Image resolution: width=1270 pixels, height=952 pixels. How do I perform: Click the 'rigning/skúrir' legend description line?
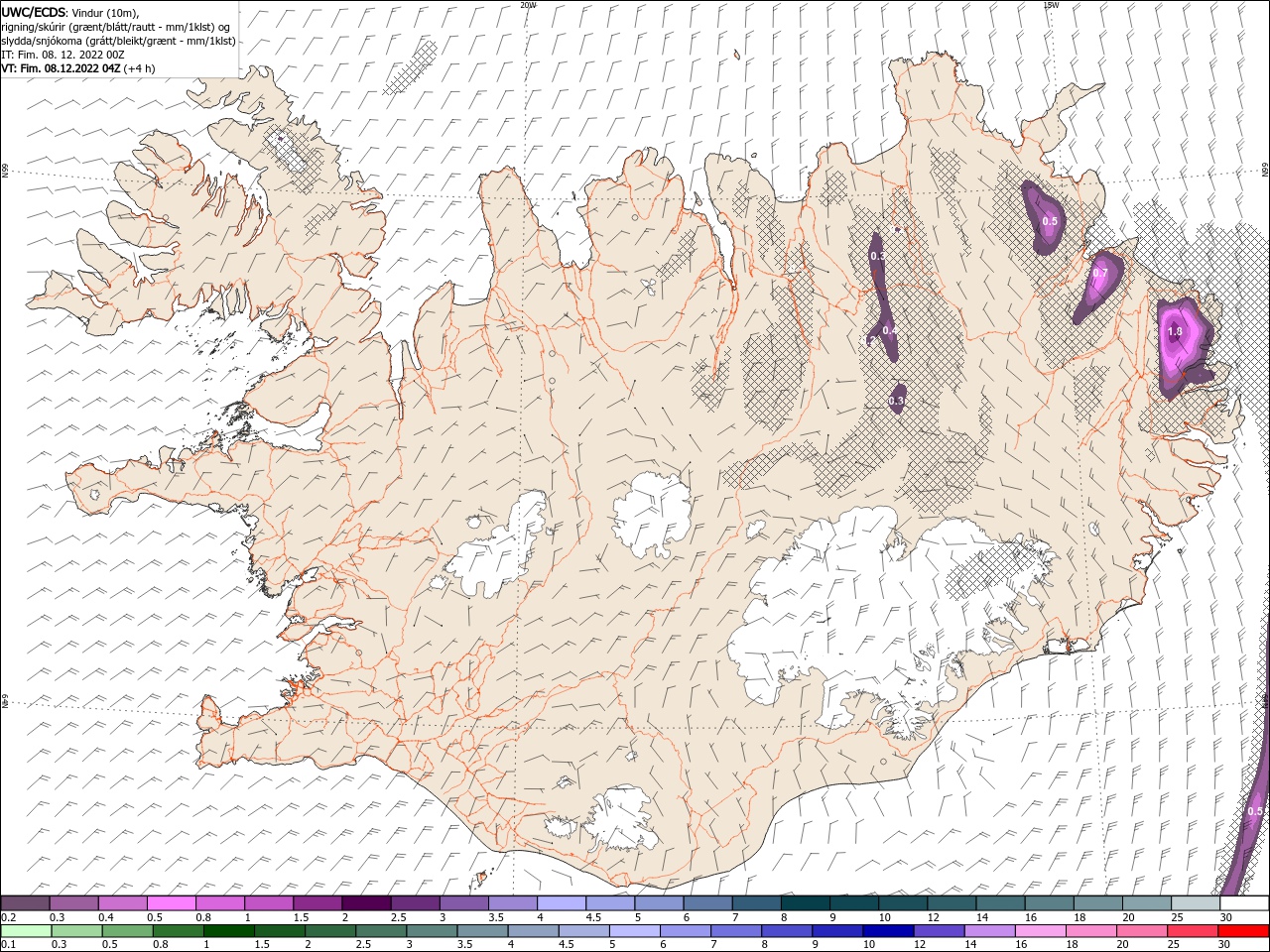click(x=116, y=27)
